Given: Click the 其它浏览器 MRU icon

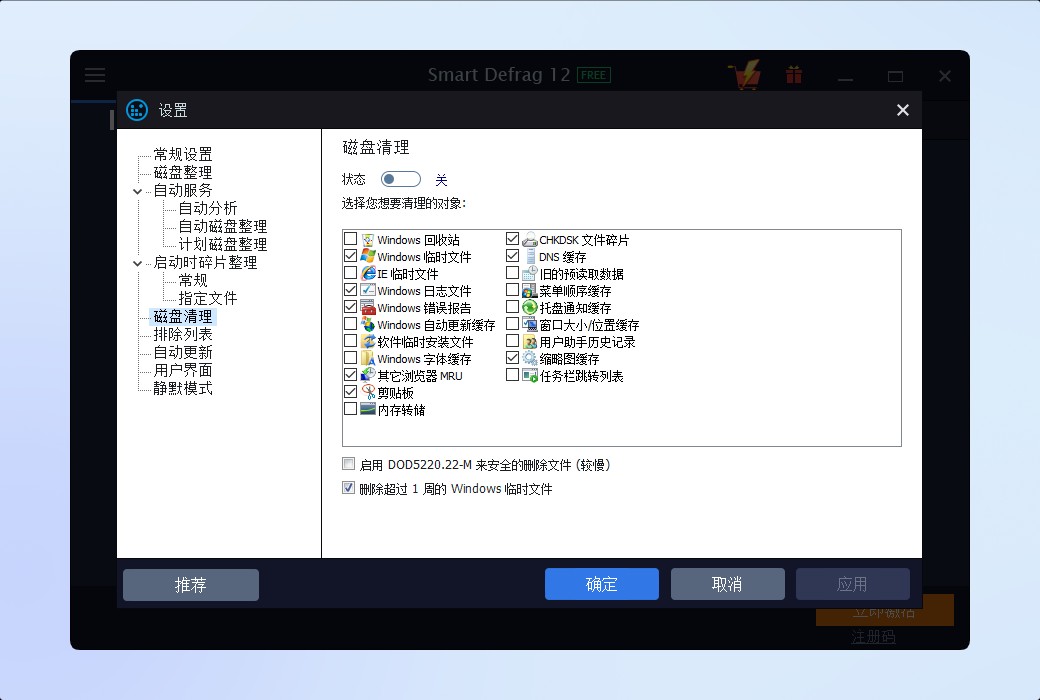Looking at the screenshot, I should (368, 376).
